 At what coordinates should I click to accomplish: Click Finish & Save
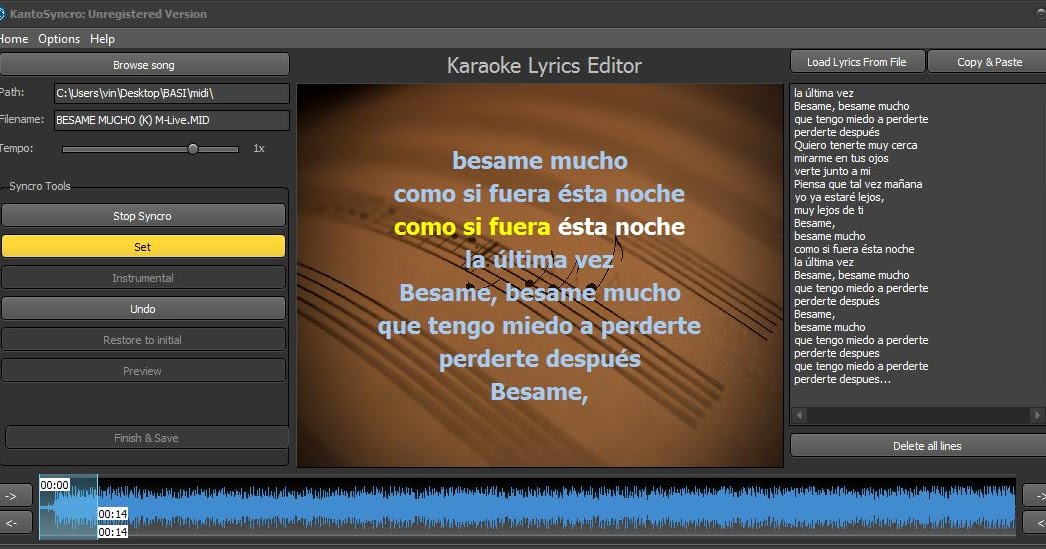point(146,438)
